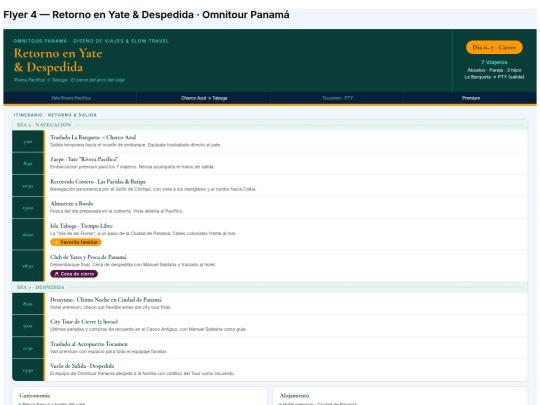
Task: Click the time cell of the Zarpe row
Action: click(x=28, y=164)
